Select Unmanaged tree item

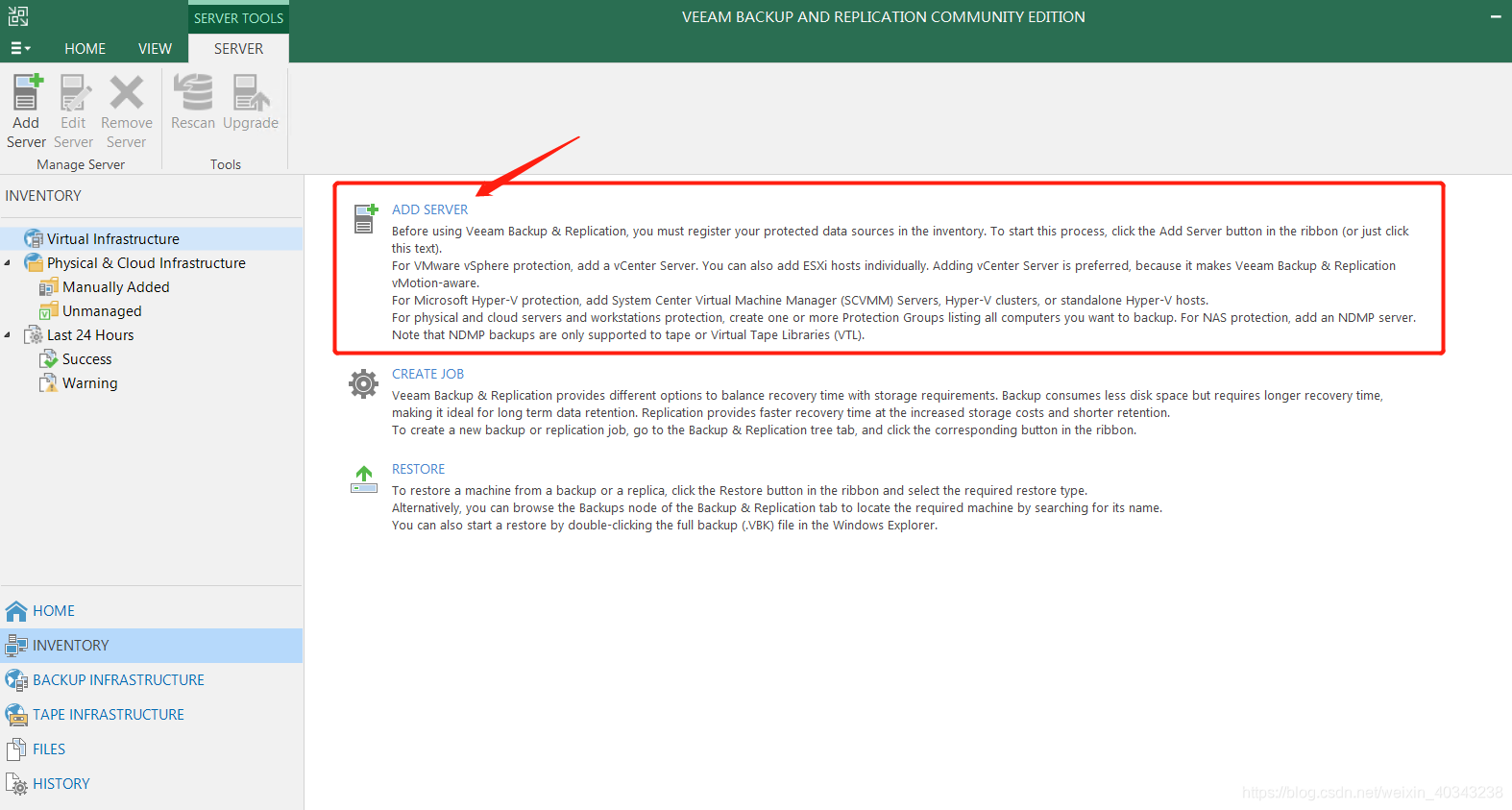(102, 311)
